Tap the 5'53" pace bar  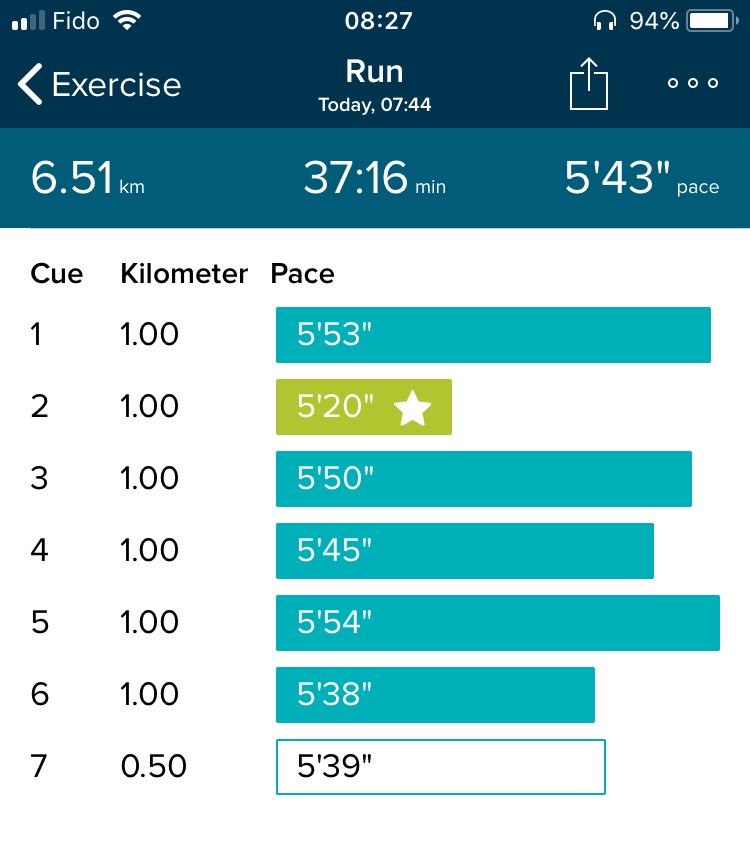pos(493,335)
